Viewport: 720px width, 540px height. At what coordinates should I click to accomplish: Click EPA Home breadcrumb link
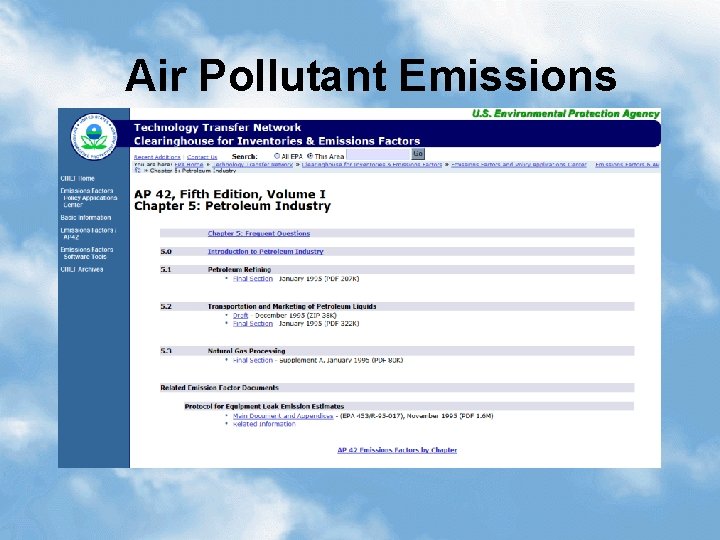(189, 164)
